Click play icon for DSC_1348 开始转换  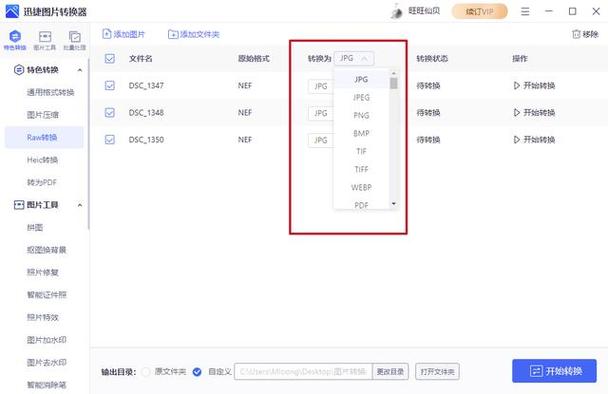(x=516, y=112)
